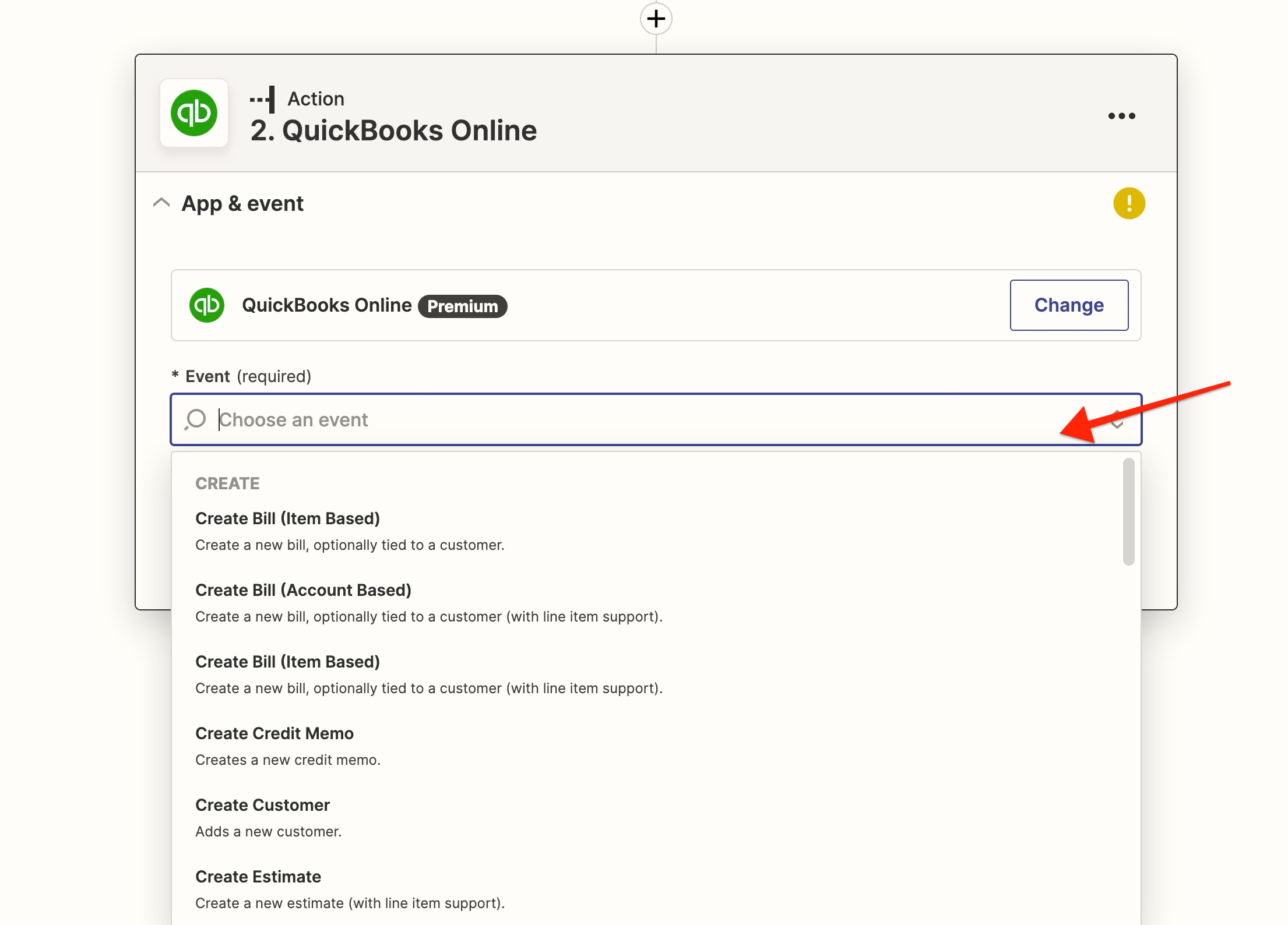Click the Action step type icon

pyautogui.click(x=262, y=99)
